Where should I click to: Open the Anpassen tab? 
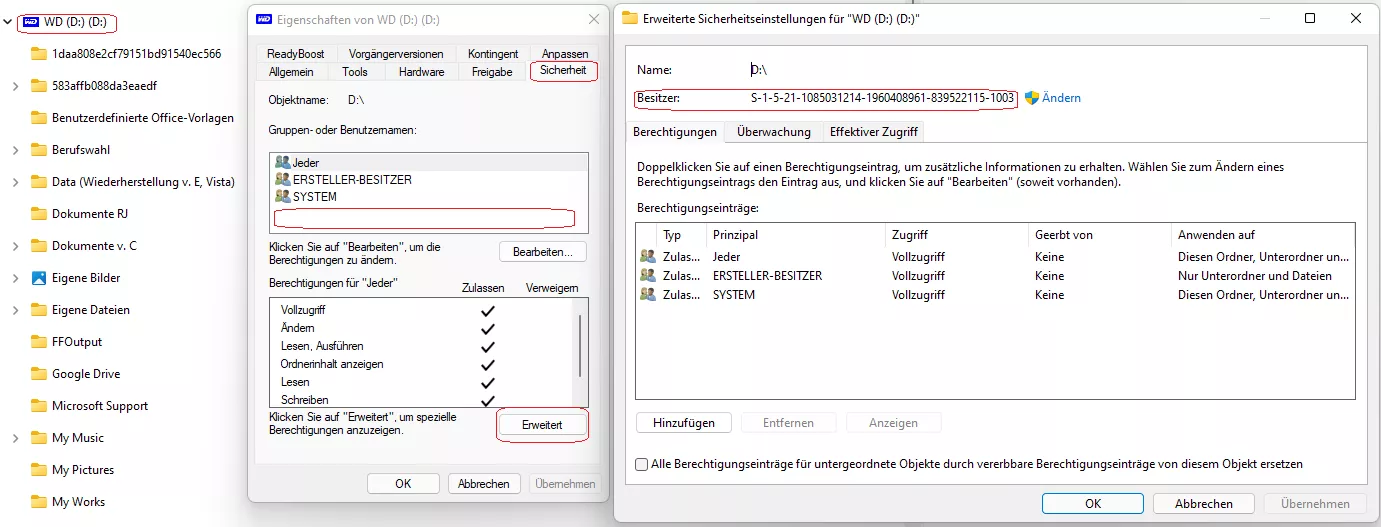click(565, 54)
